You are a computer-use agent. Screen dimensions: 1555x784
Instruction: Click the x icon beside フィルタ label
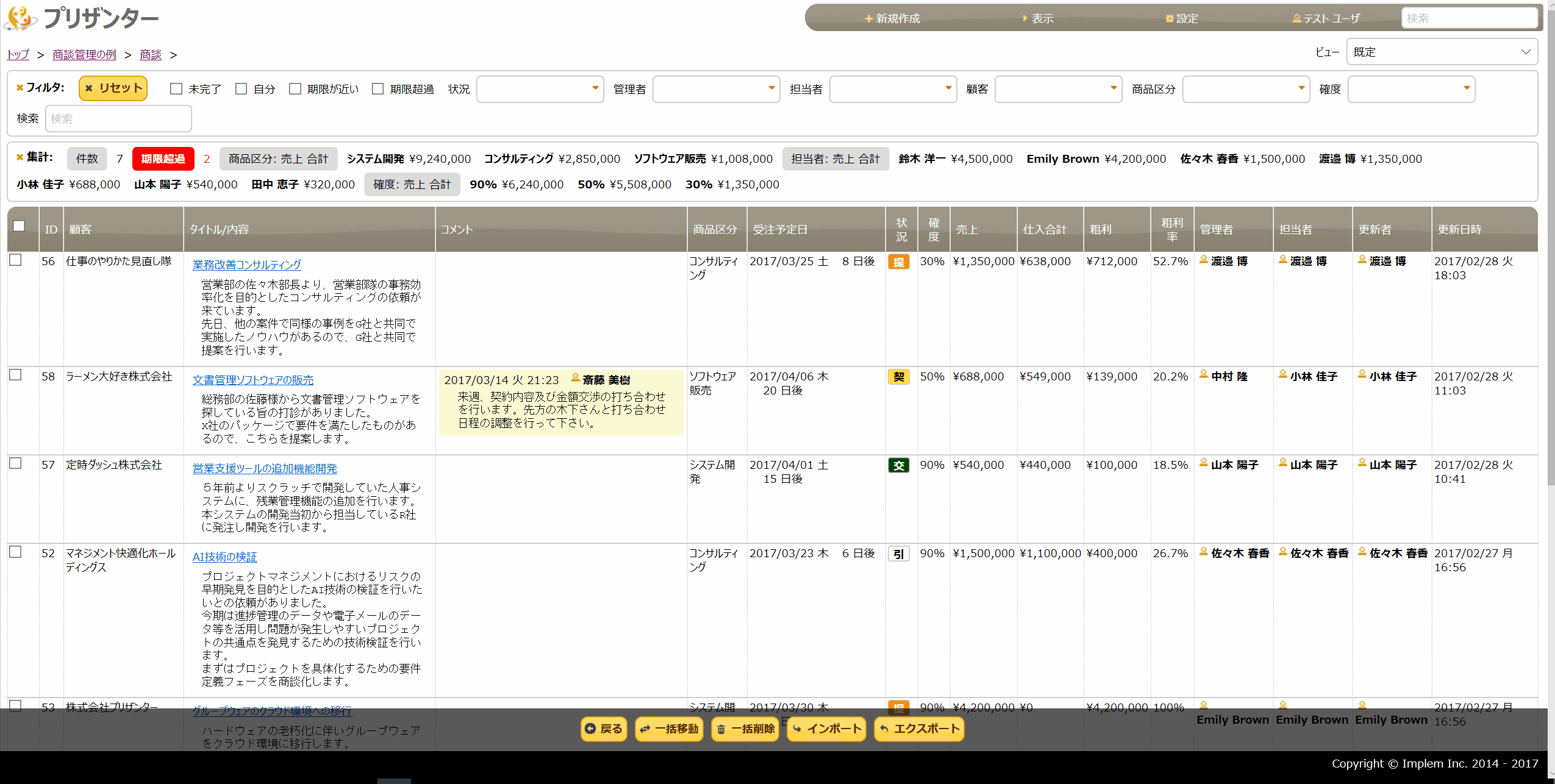[x=20, y=88]
